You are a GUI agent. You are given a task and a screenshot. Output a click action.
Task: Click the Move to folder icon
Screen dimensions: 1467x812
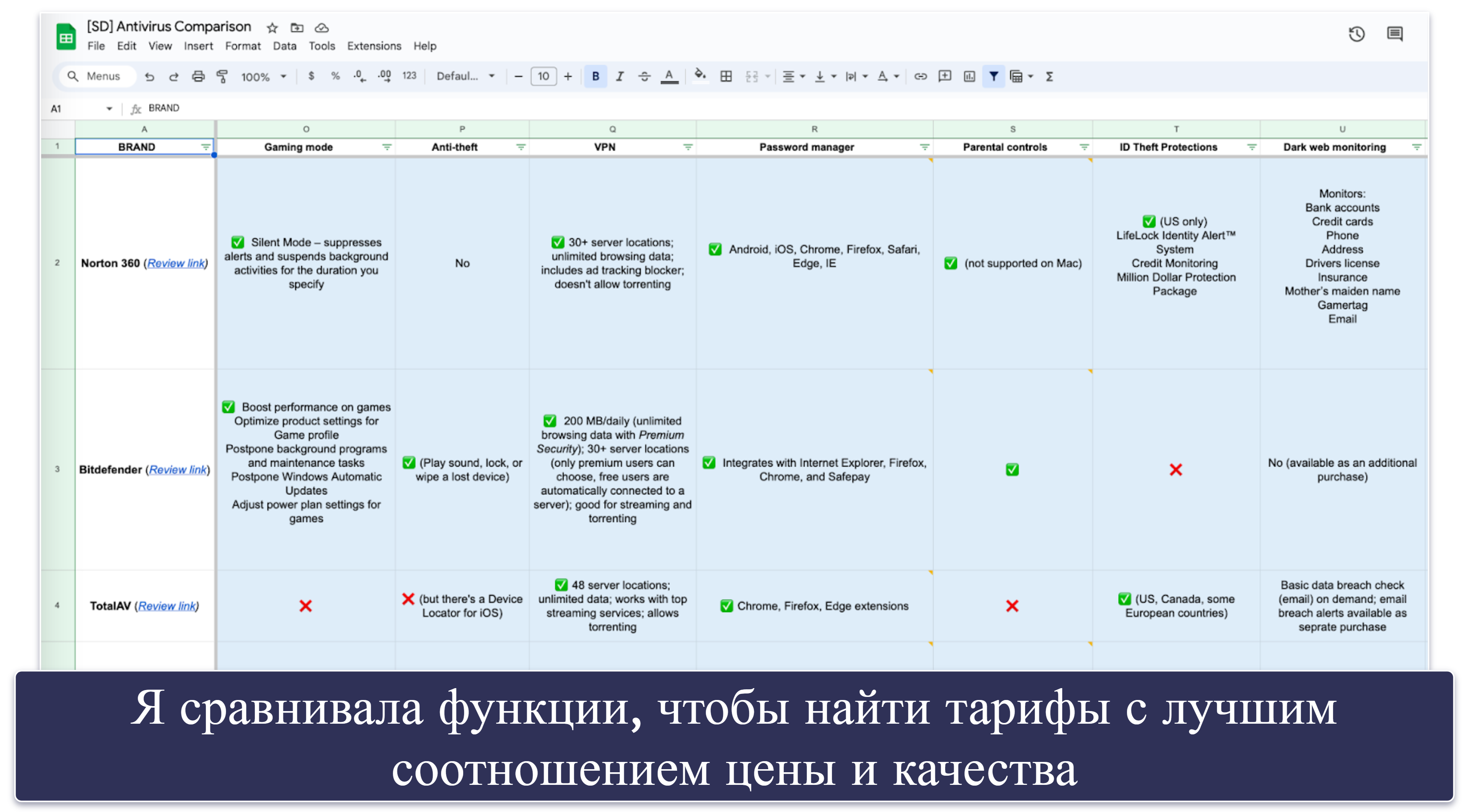[x=297, y=27]
